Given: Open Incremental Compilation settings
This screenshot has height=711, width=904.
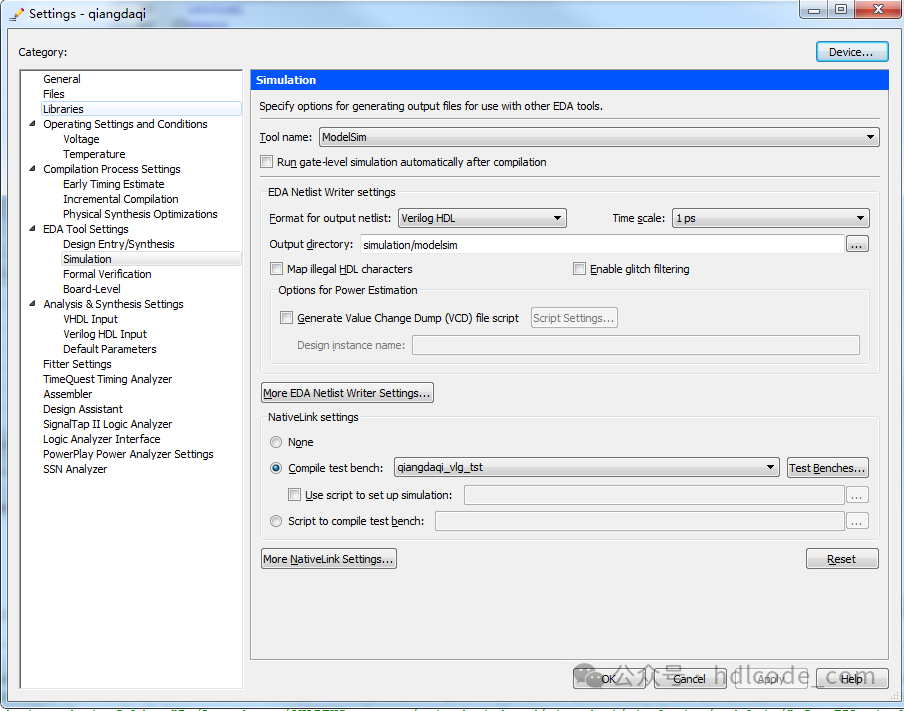Looking at the screenshot, I should click(x=120, y=199).
